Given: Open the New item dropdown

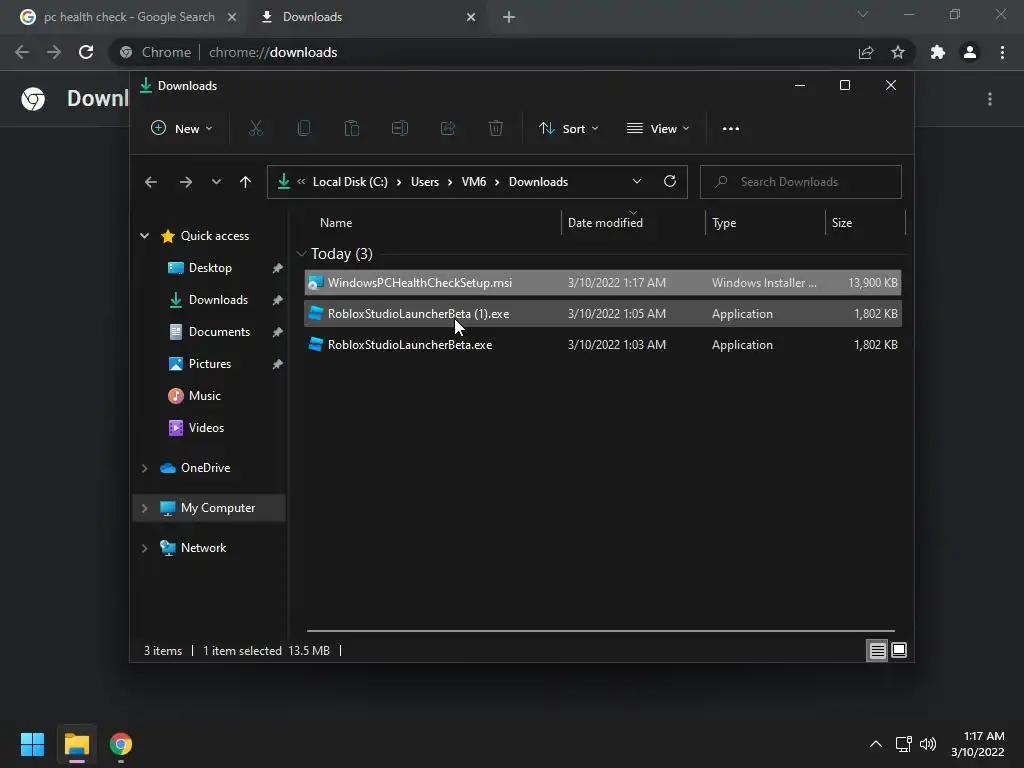Looking at the screenshot, I should click(x=181, y=129).
